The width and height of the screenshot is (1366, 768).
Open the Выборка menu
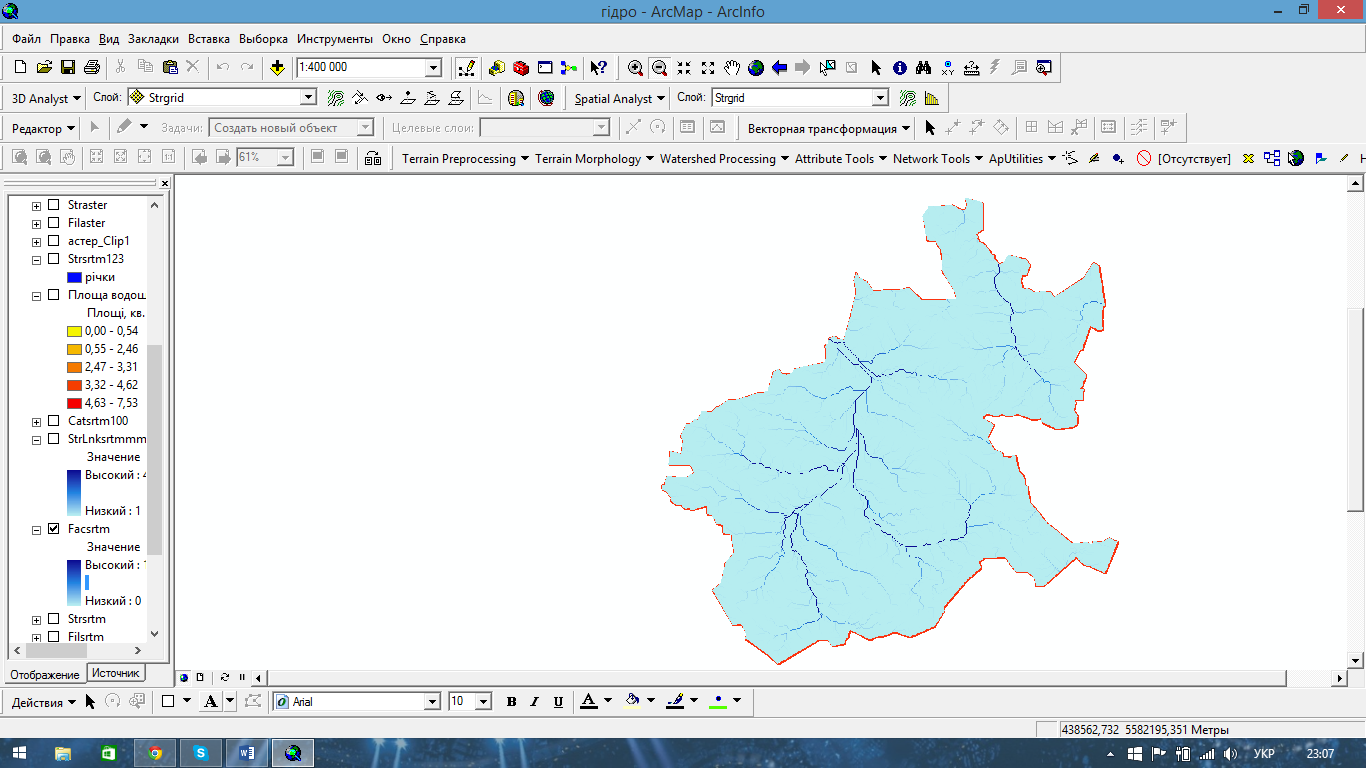pos(263,39)
